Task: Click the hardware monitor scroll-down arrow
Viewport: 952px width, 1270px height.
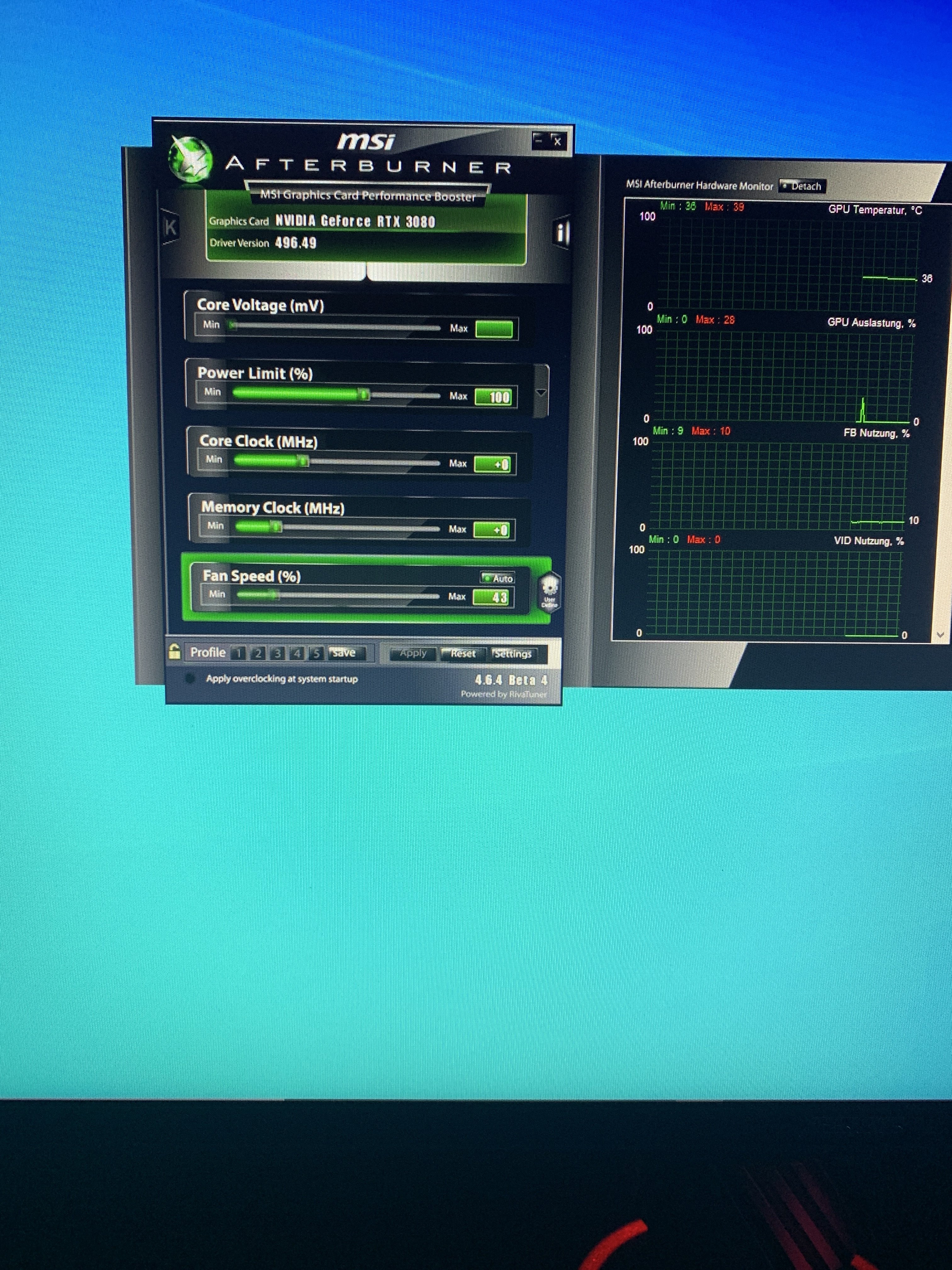Action: pyautogui.click(x=940, y=635)
